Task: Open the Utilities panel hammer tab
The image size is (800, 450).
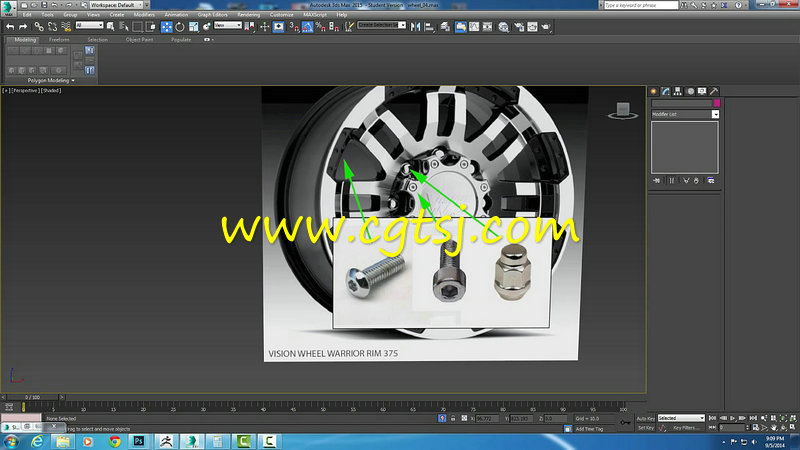Action: click(714, 91)
